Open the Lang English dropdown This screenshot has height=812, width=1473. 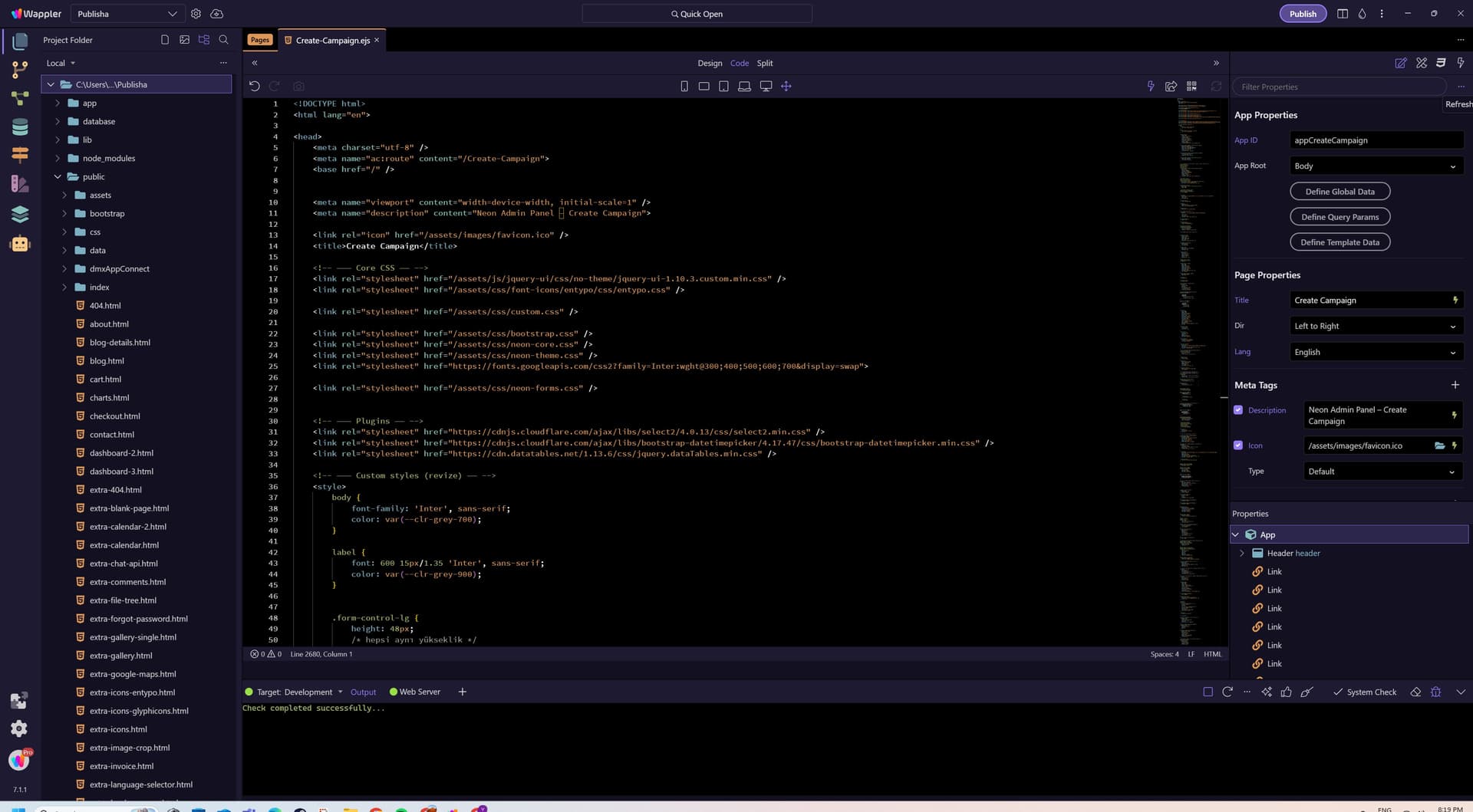[x=1376, y=353]
